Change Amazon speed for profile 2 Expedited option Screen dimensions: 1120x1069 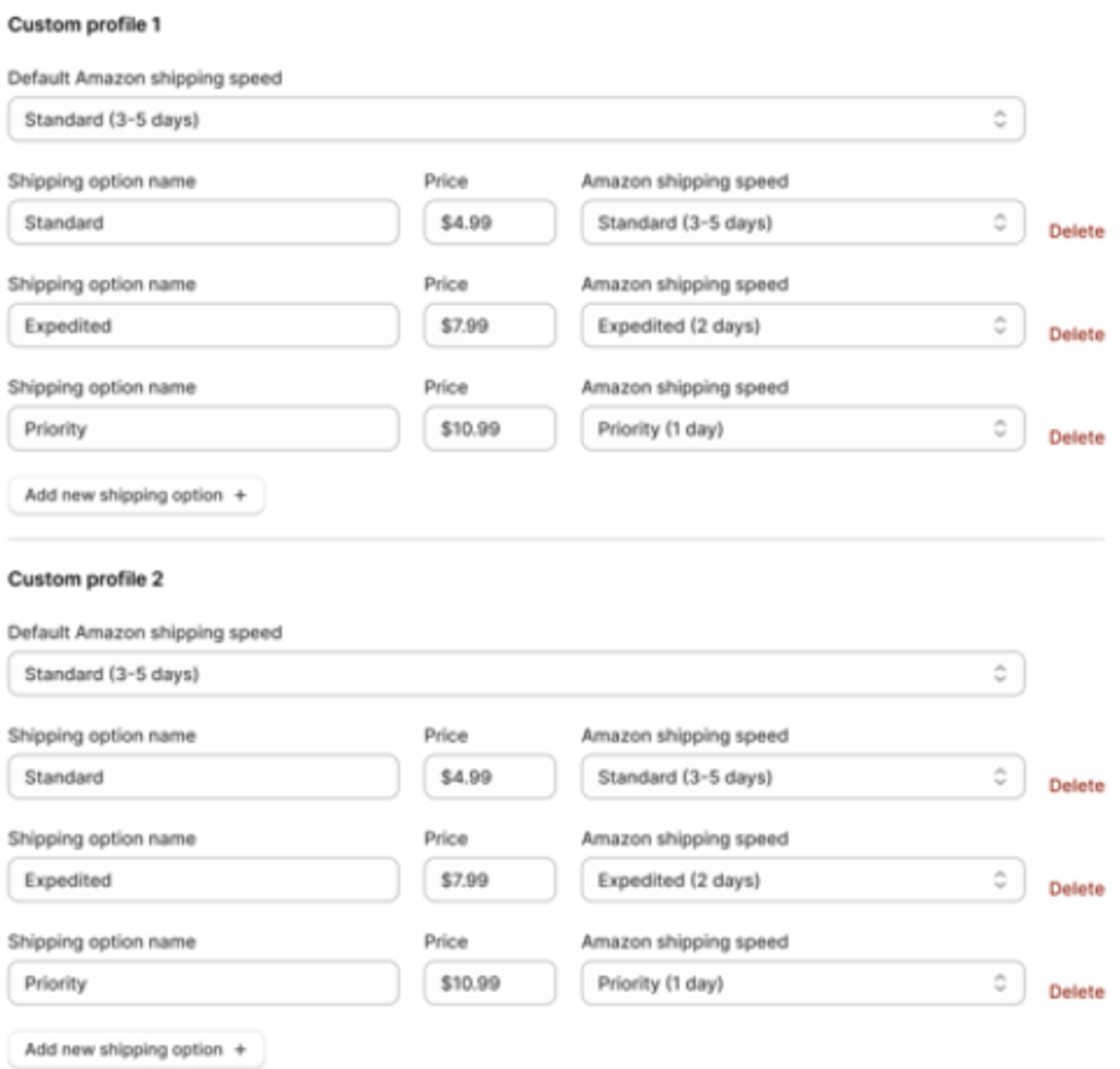click(802, 879)
